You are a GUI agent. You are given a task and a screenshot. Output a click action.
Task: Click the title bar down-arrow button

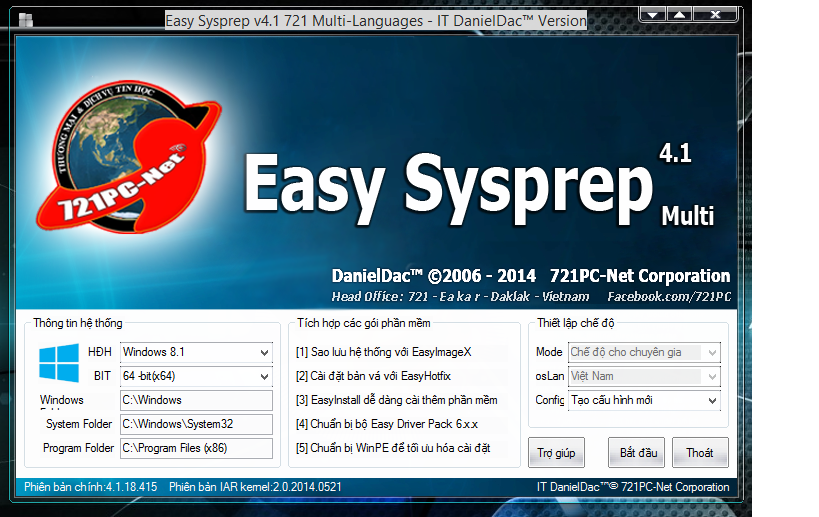click(x=653, y=15)
